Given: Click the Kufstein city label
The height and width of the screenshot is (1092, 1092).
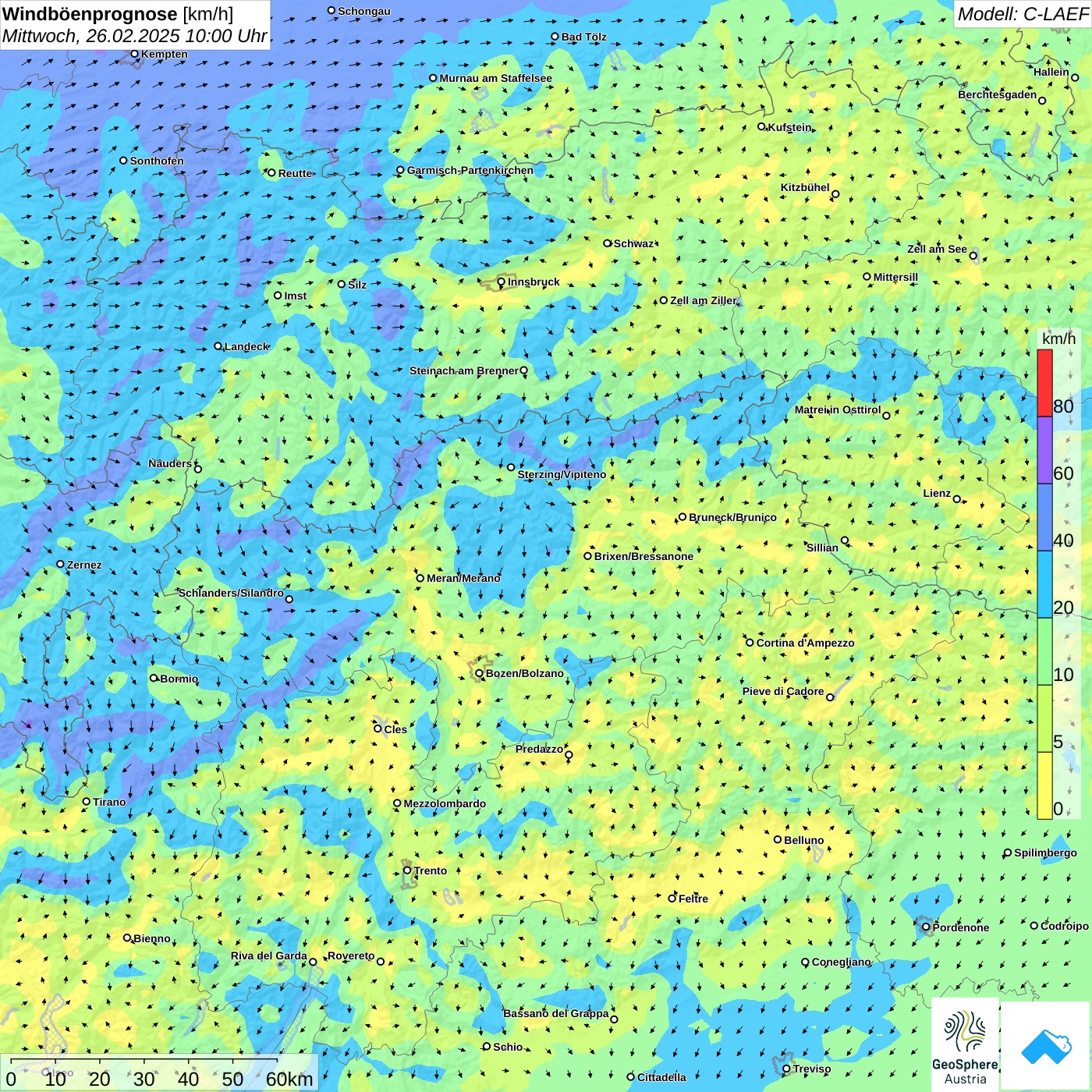Looking at the screenshot, I should pos(789,127).
